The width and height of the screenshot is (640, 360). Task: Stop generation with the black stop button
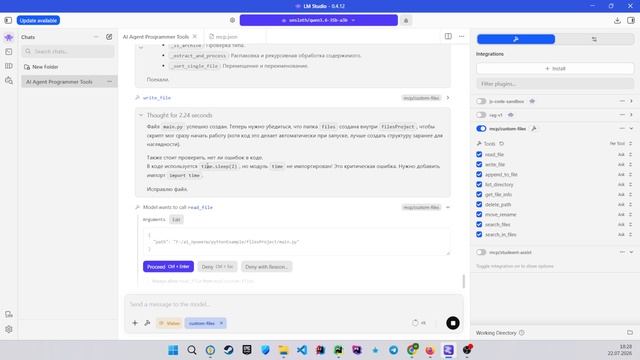453,323
